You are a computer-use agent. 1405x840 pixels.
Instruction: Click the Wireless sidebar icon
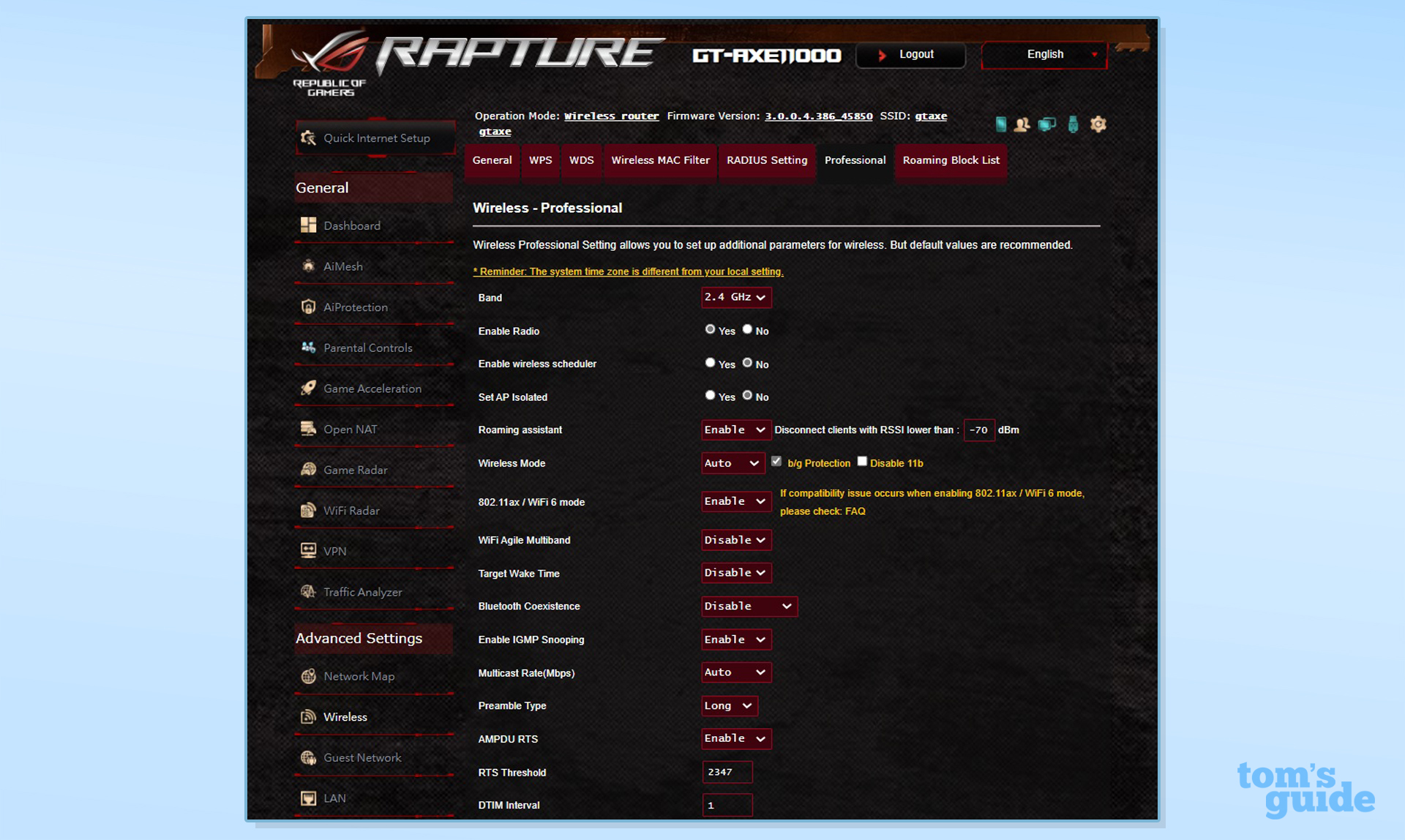[x=308, y=716]
